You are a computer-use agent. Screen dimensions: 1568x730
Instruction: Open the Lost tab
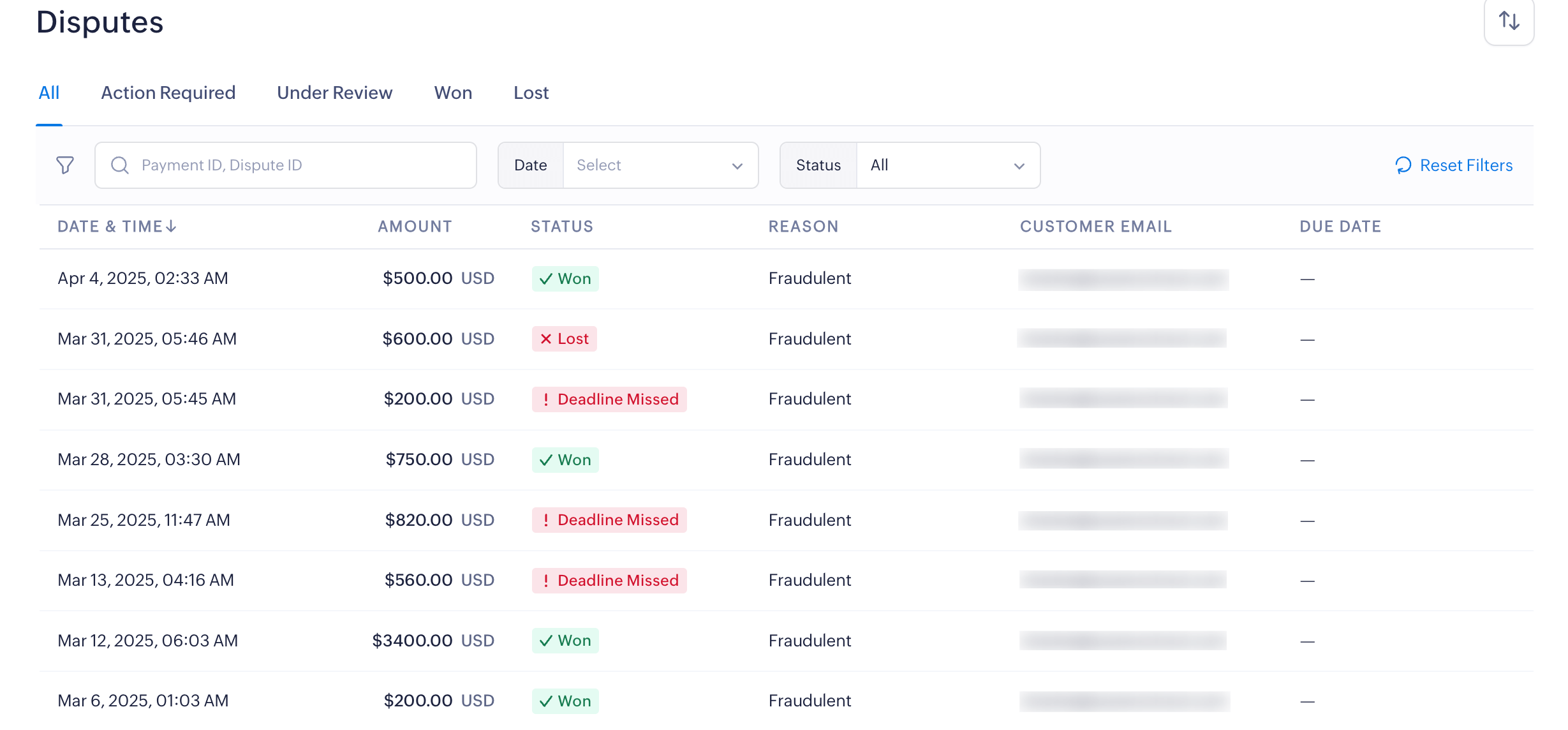tap(531, 93)
